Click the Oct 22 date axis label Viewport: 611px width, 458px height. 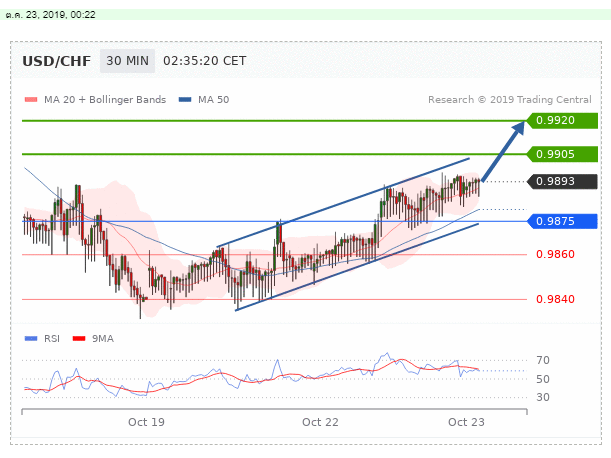[x=320, y=422]
